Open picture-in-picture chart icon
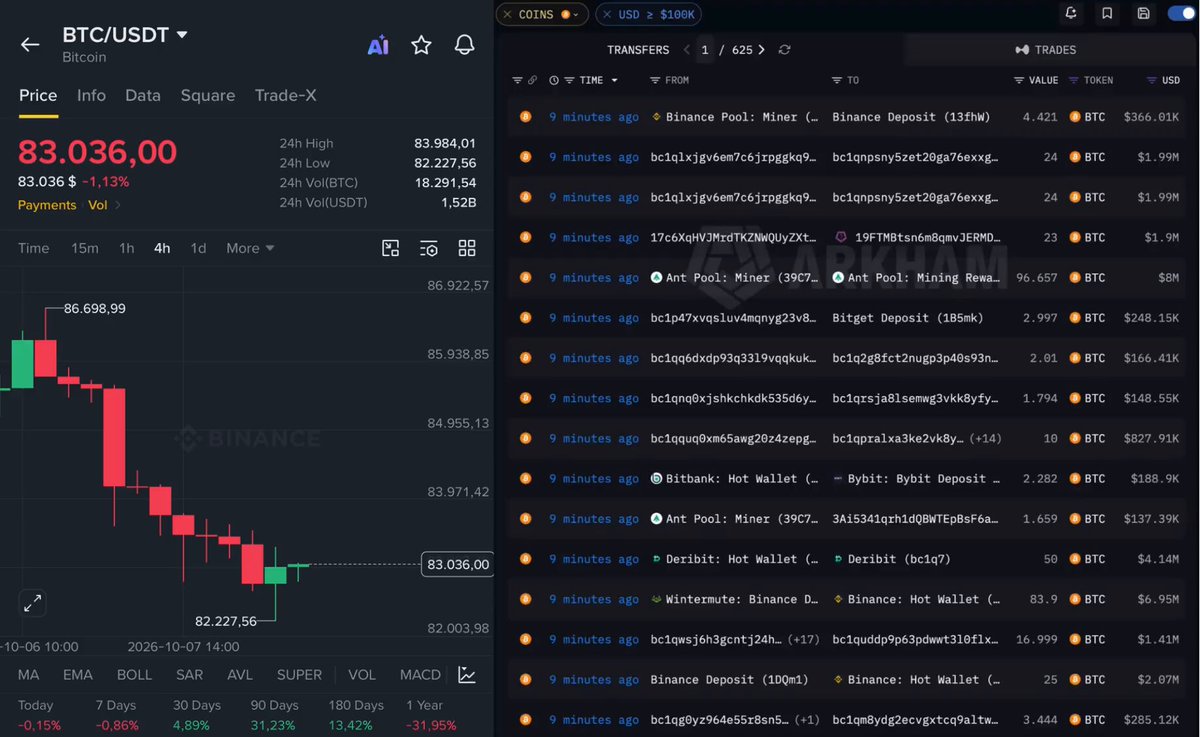The width and height of the screenshot is (1200, 737). (x=391, y=248)
